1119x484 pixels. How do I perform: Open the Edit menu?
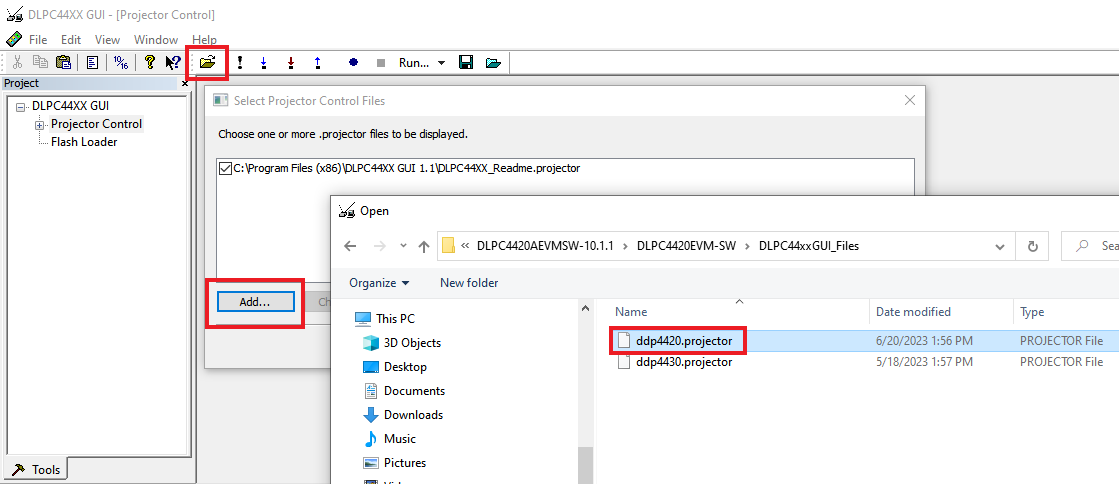(71, 40)
